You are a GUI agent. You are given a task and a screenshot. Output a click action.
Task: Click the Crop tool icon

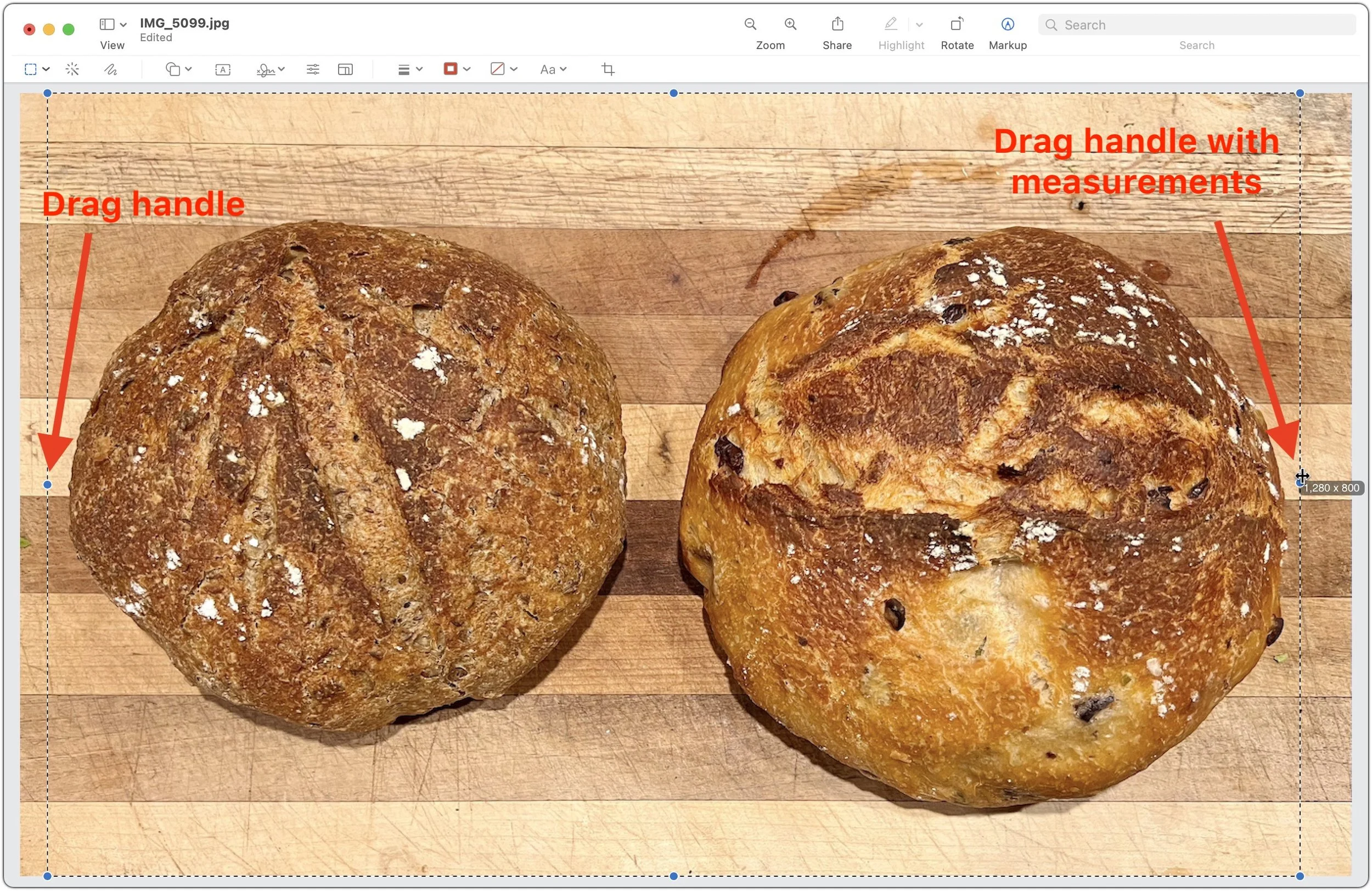coord(608,70)
